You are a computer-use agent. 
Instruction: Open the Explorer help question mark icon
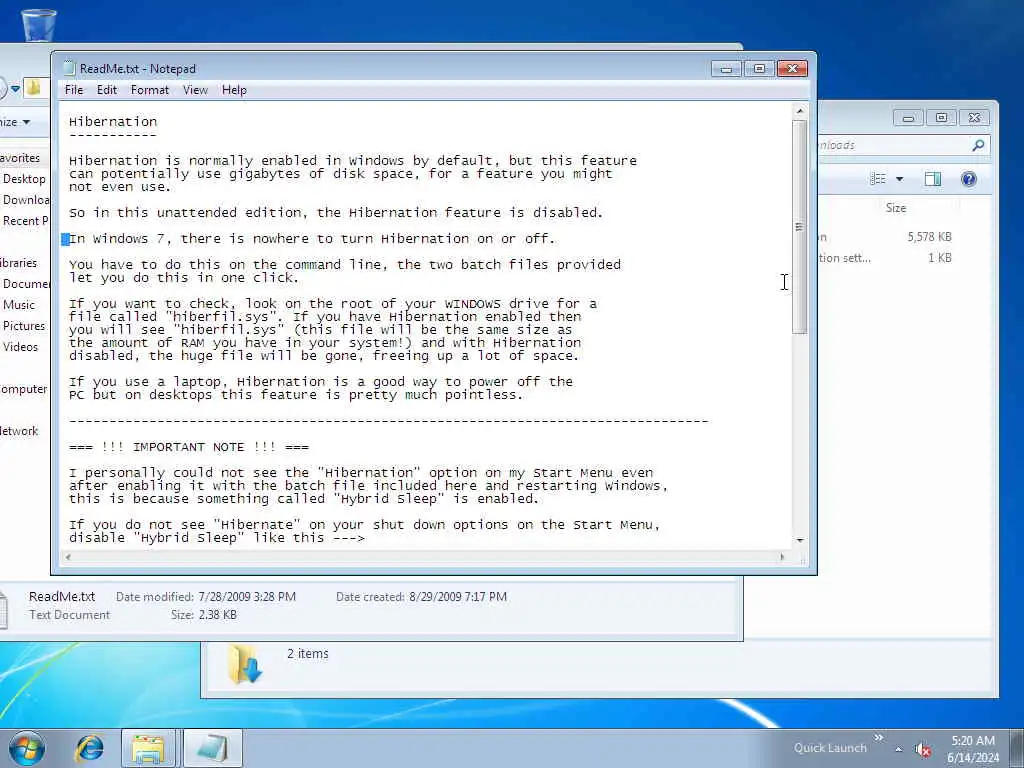tap(968, 179)
